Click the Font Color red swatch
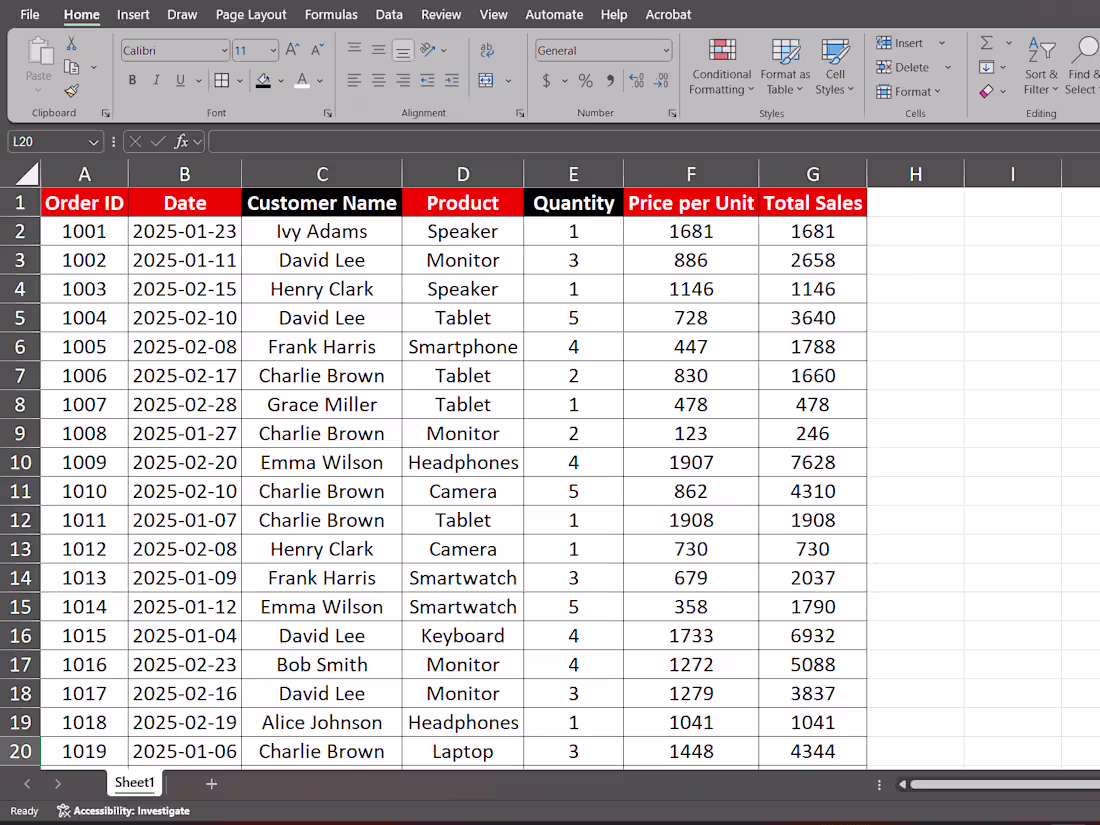Image resolution: width=1100 pixels, height=825 pixels. pos(302,80)
